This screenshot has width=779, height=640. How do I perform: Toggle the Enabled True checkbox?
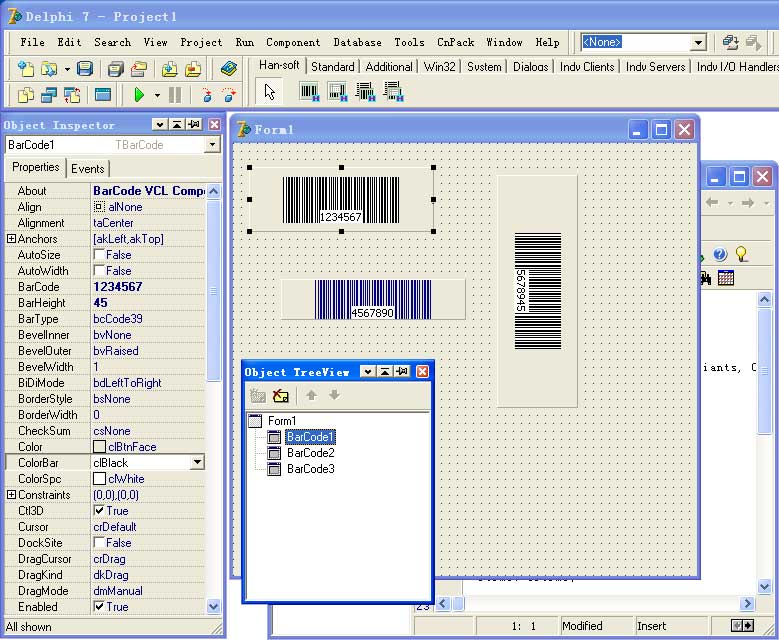point(99,607)
